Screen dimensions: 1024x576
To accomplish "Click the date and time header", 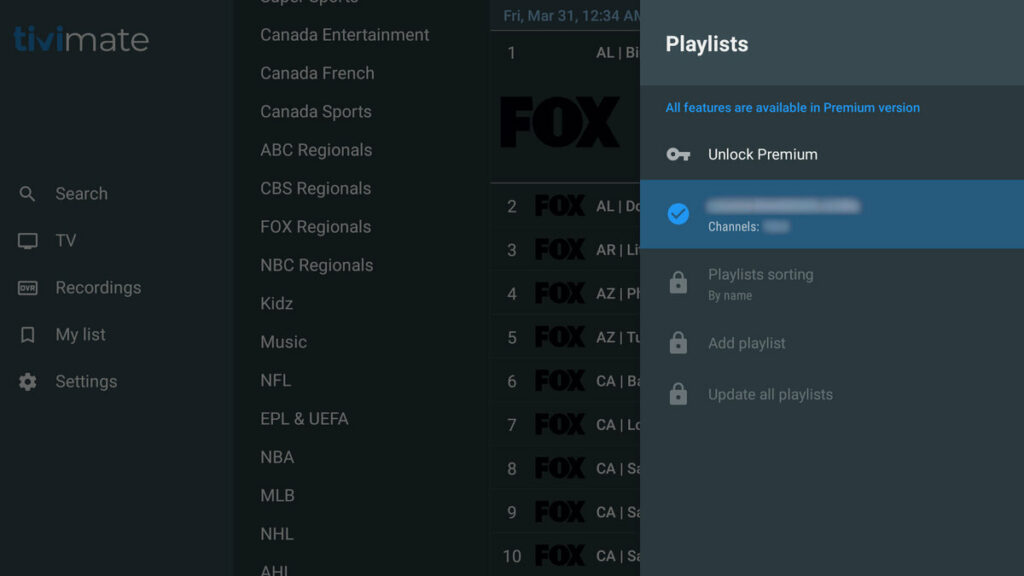I will (x=571, y=16).
